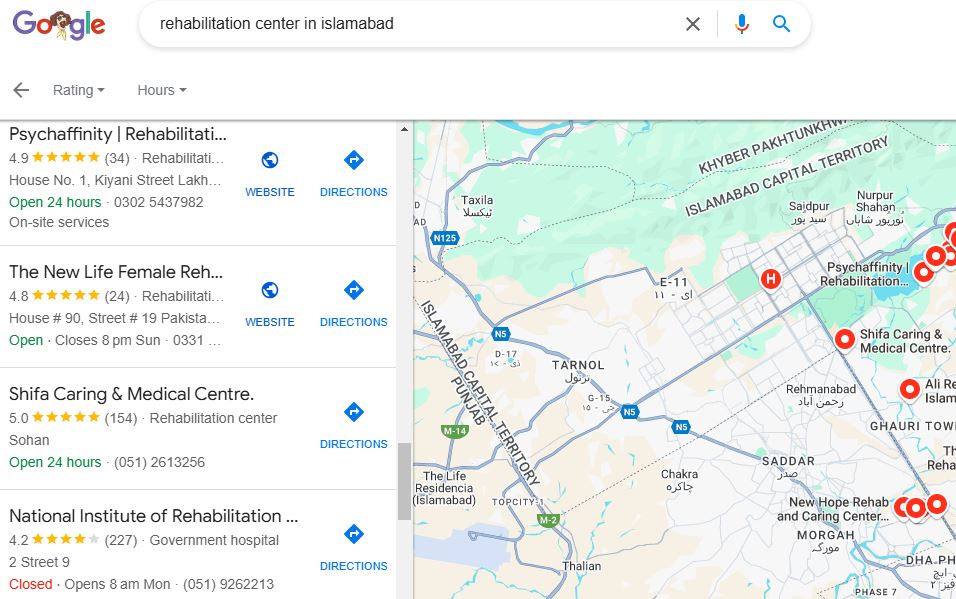956x599 pixels.
Task: Click the Shifa Caring map pin
Action: point(844,340)
